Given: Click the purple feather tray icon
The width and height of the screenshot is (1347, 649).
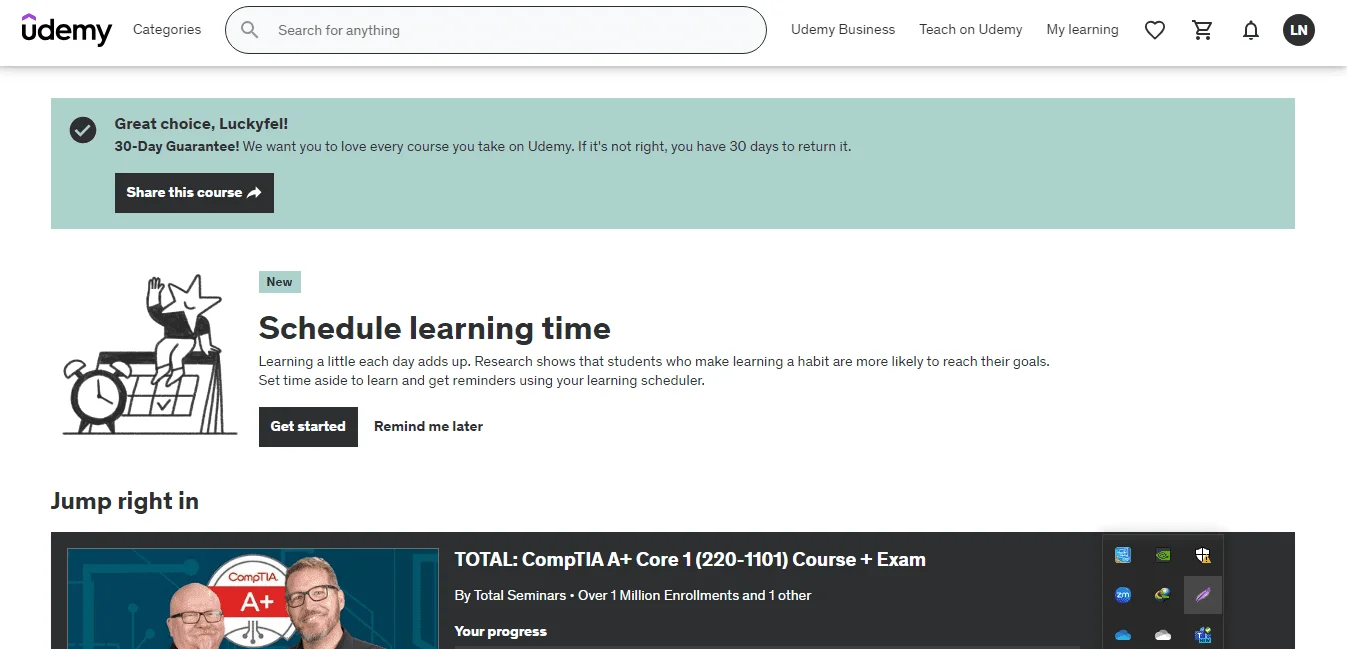Looking at the screenshot, I should click(1203, 595).
